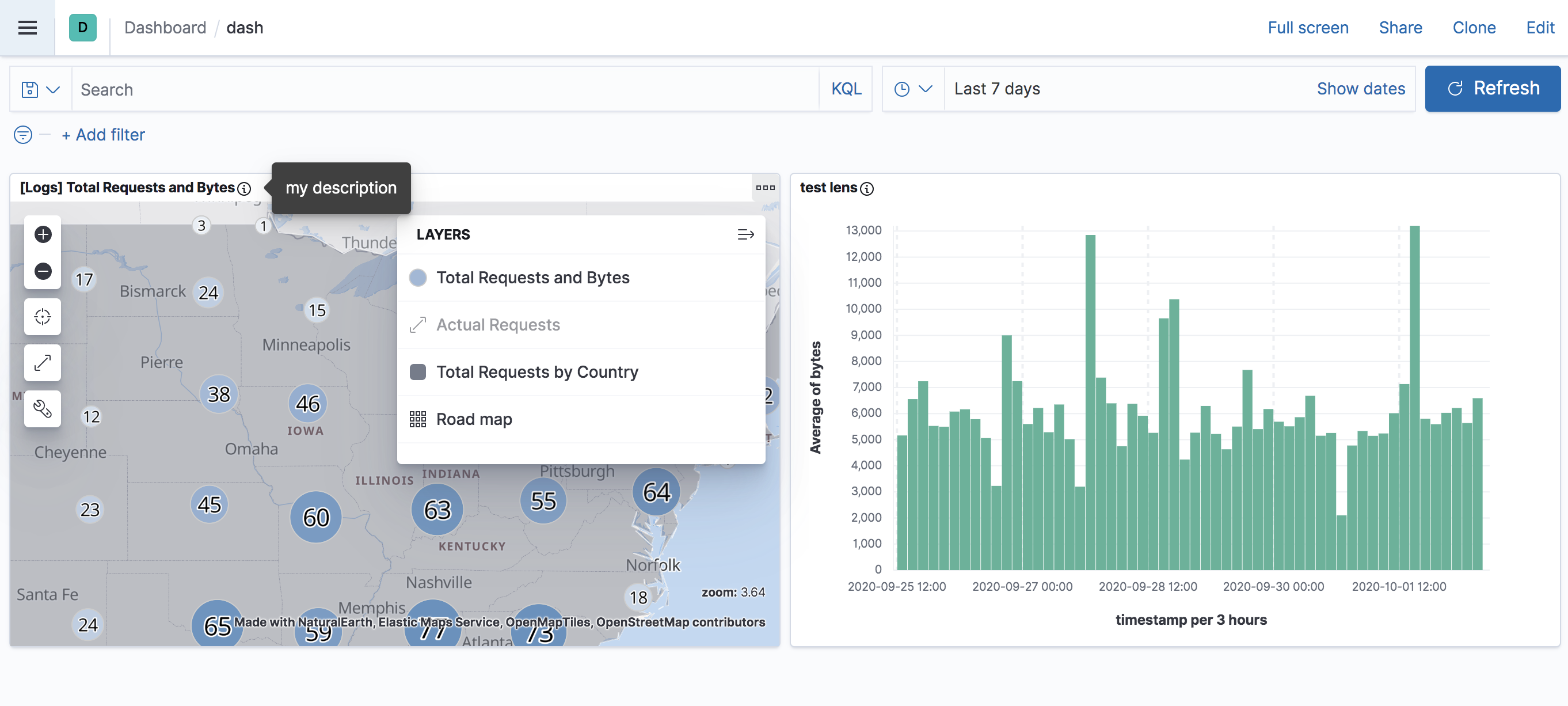Click the map zoom out button
The width and height of the screenshot is (1568, 706).
click(43, 271)
